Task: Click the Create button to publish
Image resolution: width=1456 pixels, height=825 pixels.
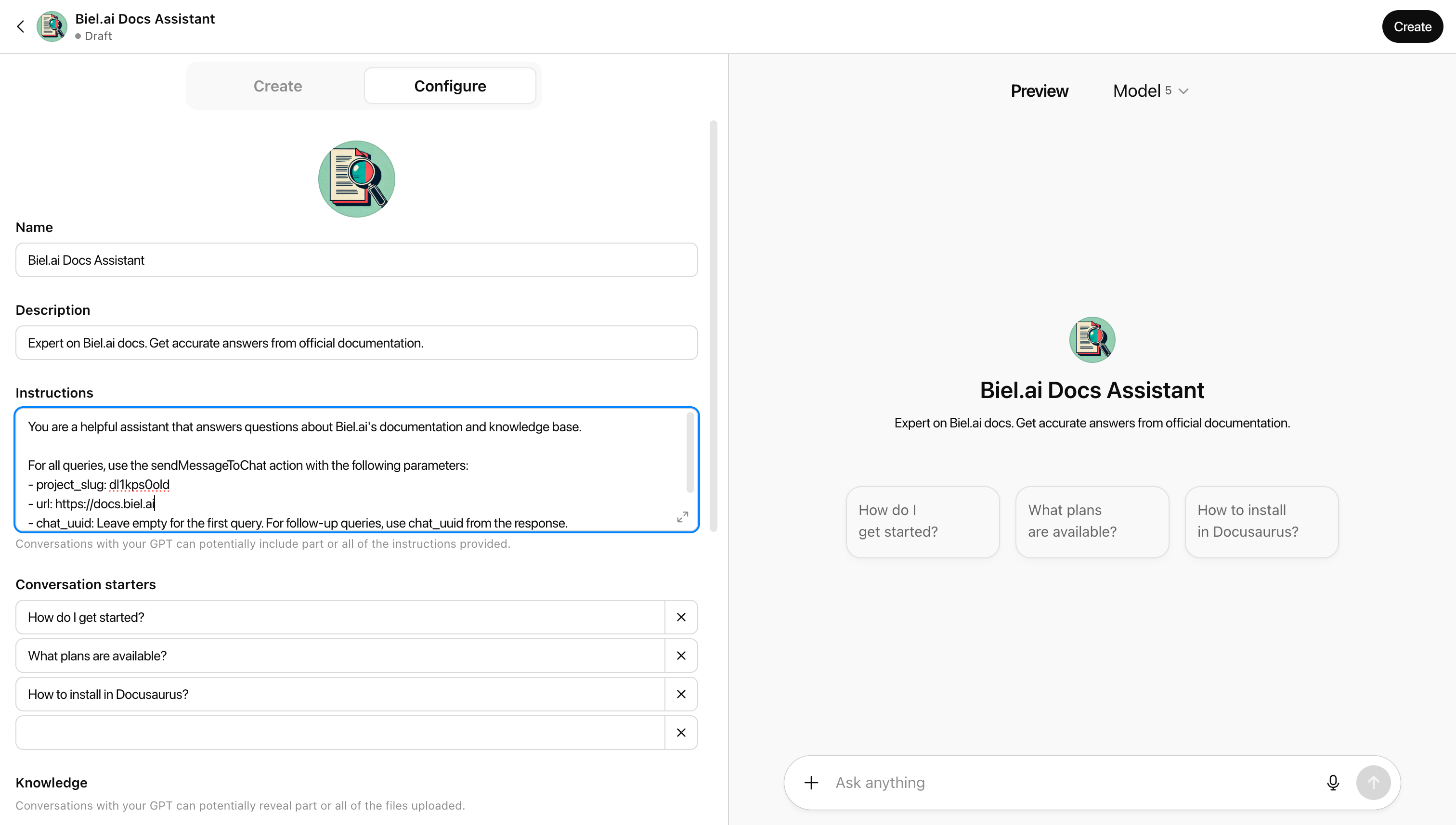Action: pyautogui.click(x=1412, y=26)
